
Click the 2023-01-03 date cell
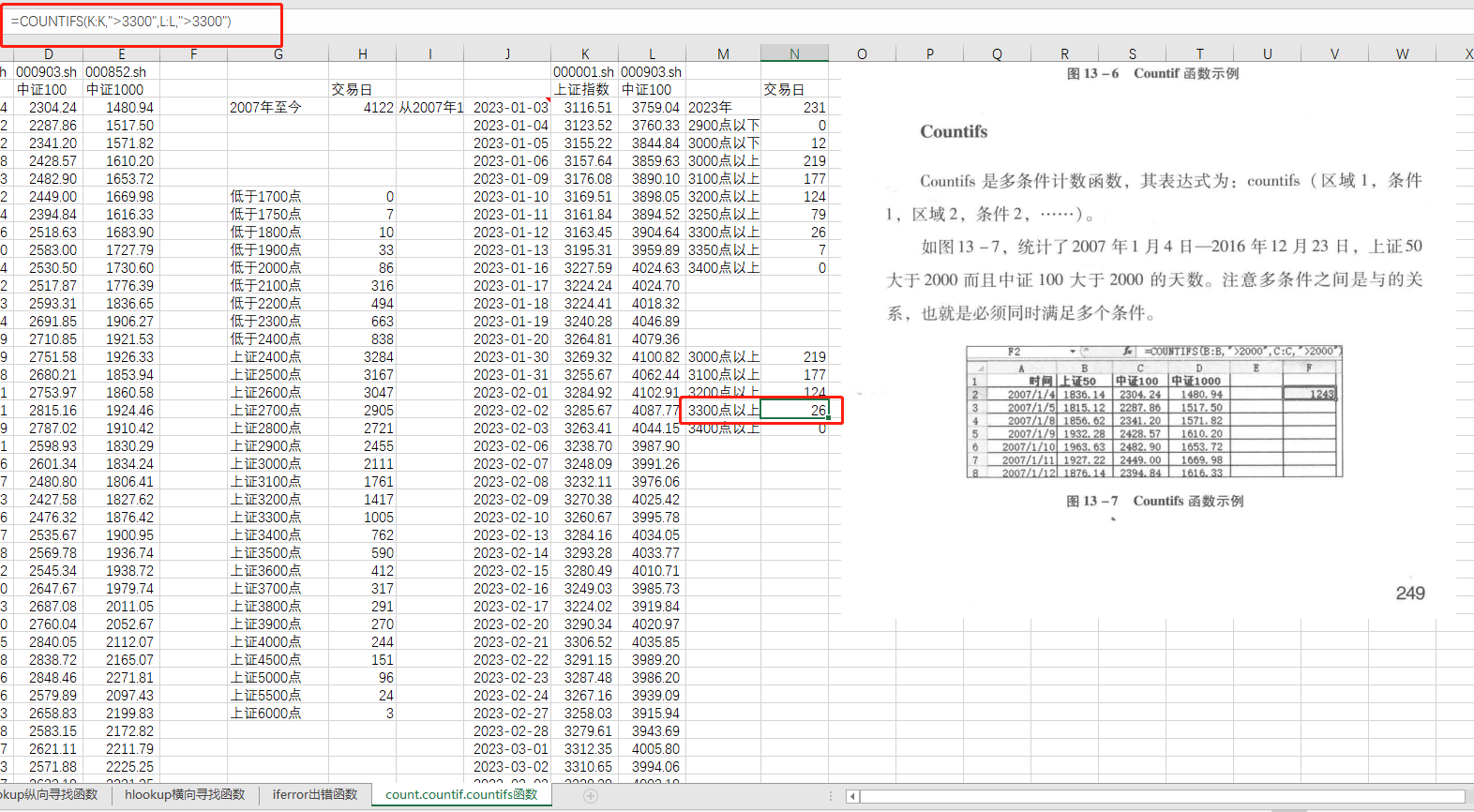pos(508,108)
